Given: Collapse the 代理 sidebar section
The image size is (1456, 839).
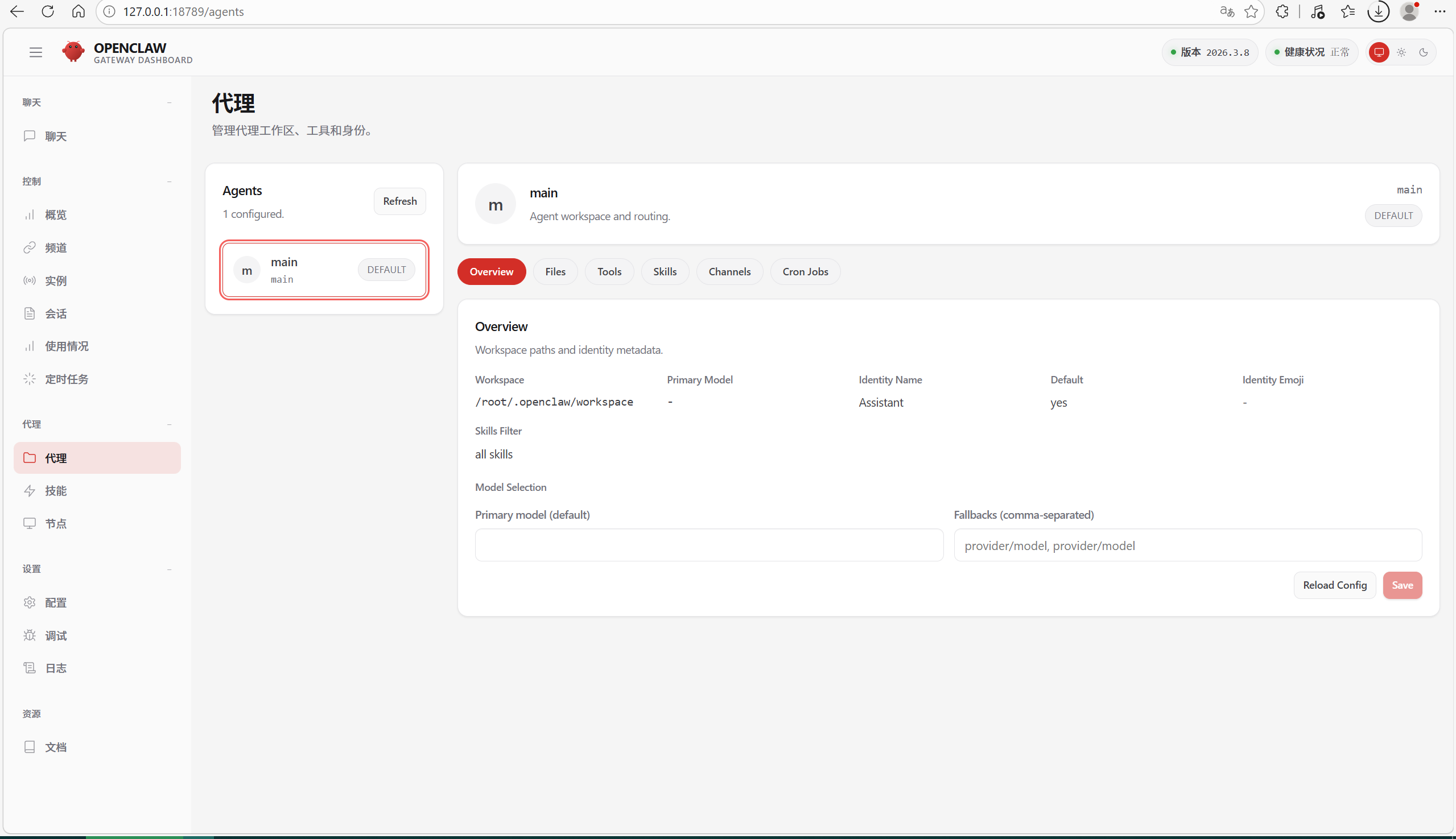Looking at the screenshot, I should (x=169, y=425).
